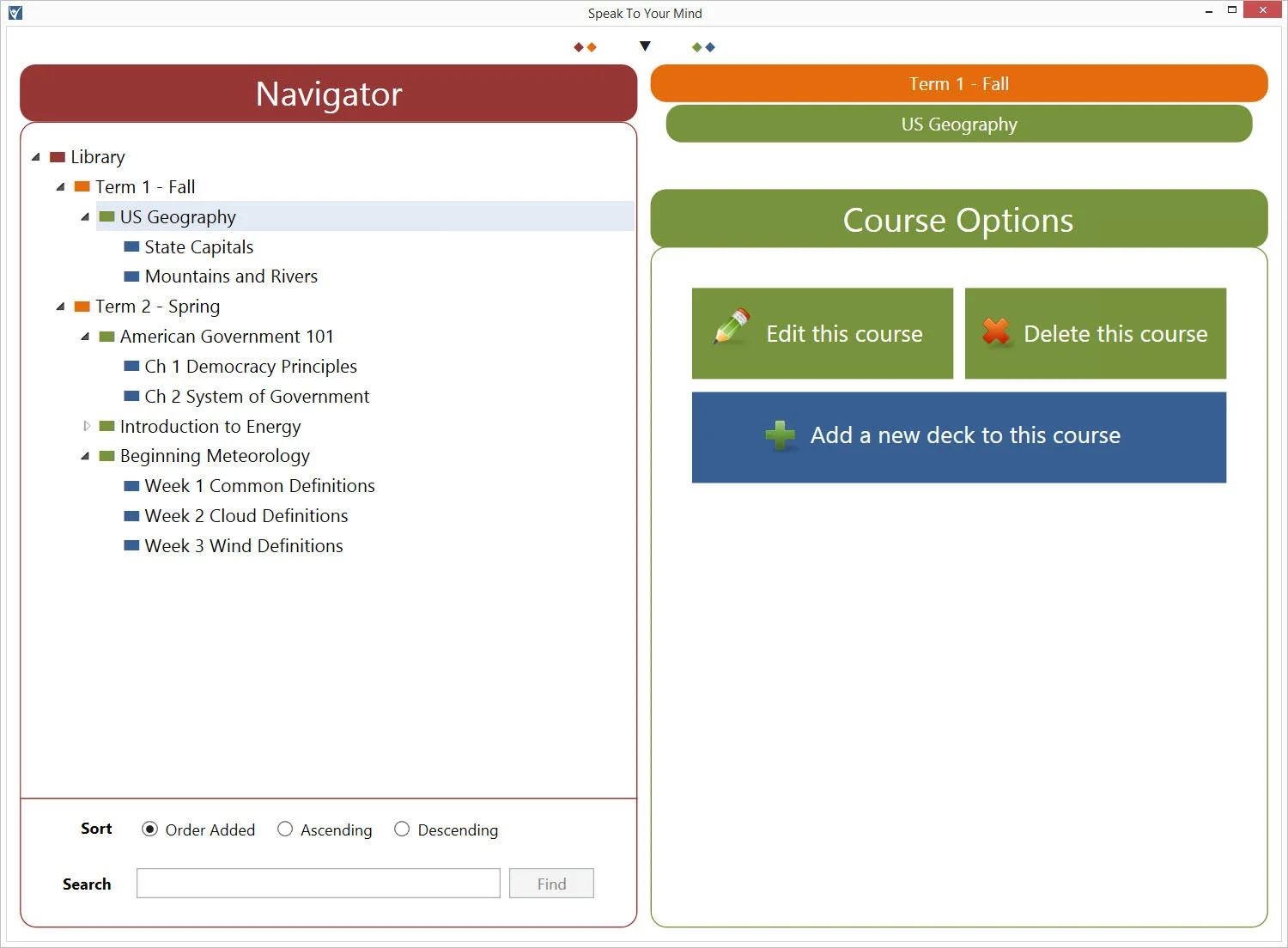Collapse the Library root node
The height and width of the screenshot is (948, 1288).
36,157
